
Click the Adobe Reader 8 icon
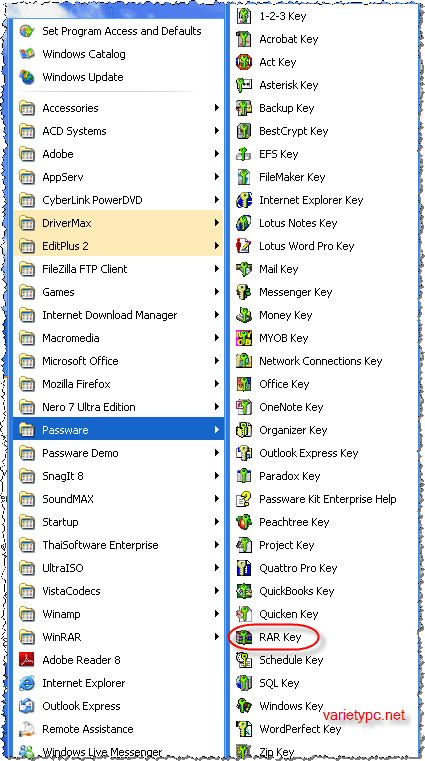27,660
